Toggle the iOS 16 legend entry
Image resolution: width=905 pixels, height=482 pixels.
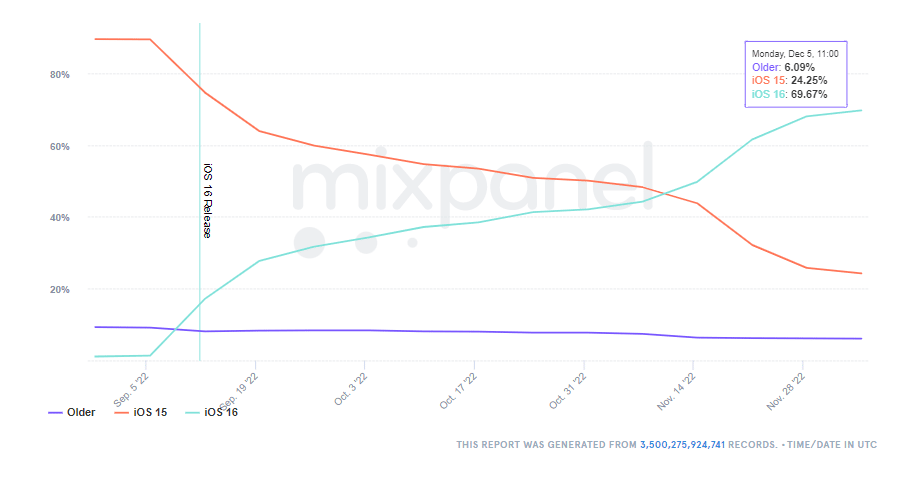coord(221,412)
